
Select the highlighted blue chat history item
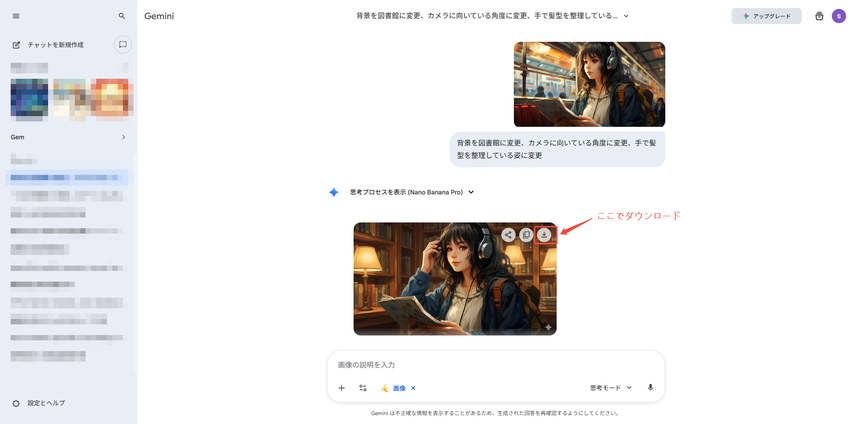67,177
